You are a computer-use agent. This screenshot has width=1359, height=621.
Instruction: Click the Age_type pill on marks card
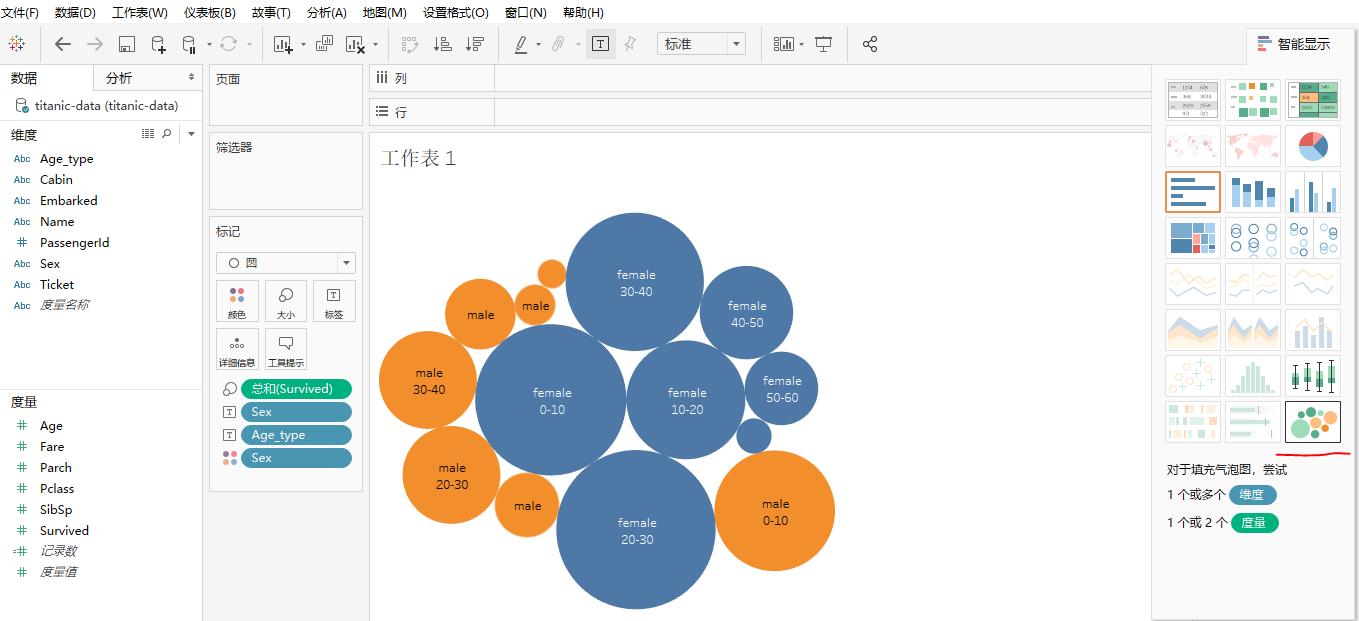pyautogui.click(x=296, y=435)
